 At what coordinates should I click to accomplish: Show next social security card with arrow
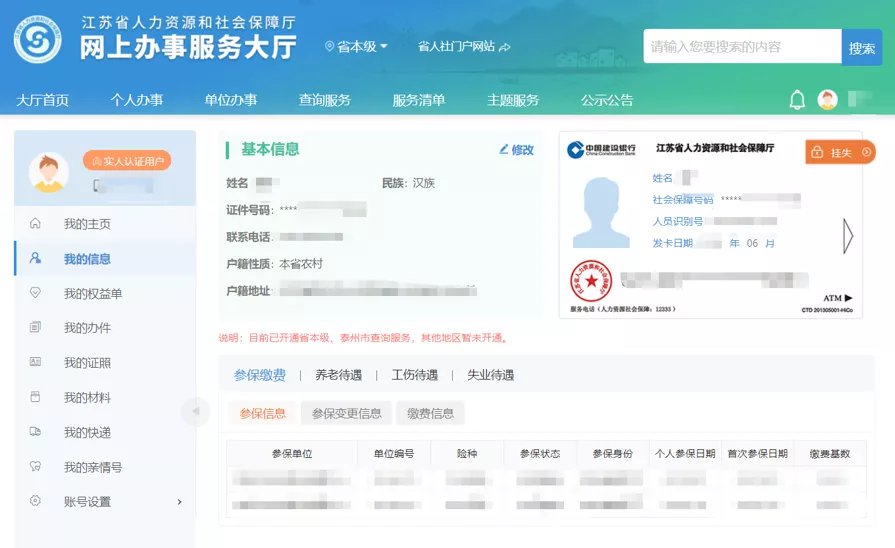pyautogui.click(x=848, y=236)
